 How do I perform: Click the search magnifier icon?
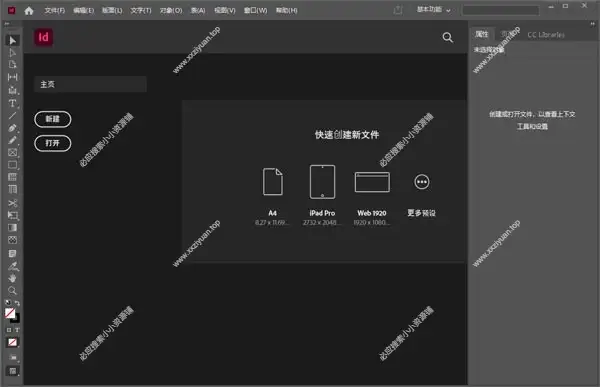[448, 37]
